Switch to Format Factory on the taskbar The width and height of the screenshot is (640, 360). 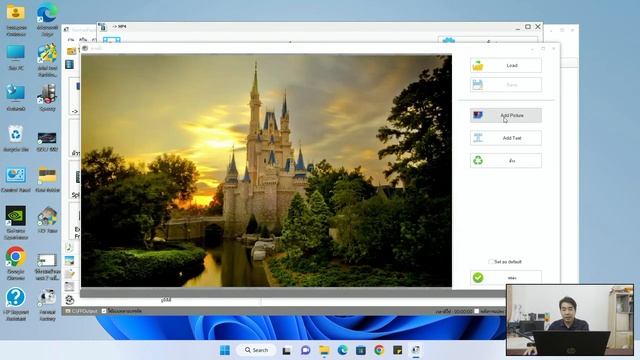pos(416,350)
